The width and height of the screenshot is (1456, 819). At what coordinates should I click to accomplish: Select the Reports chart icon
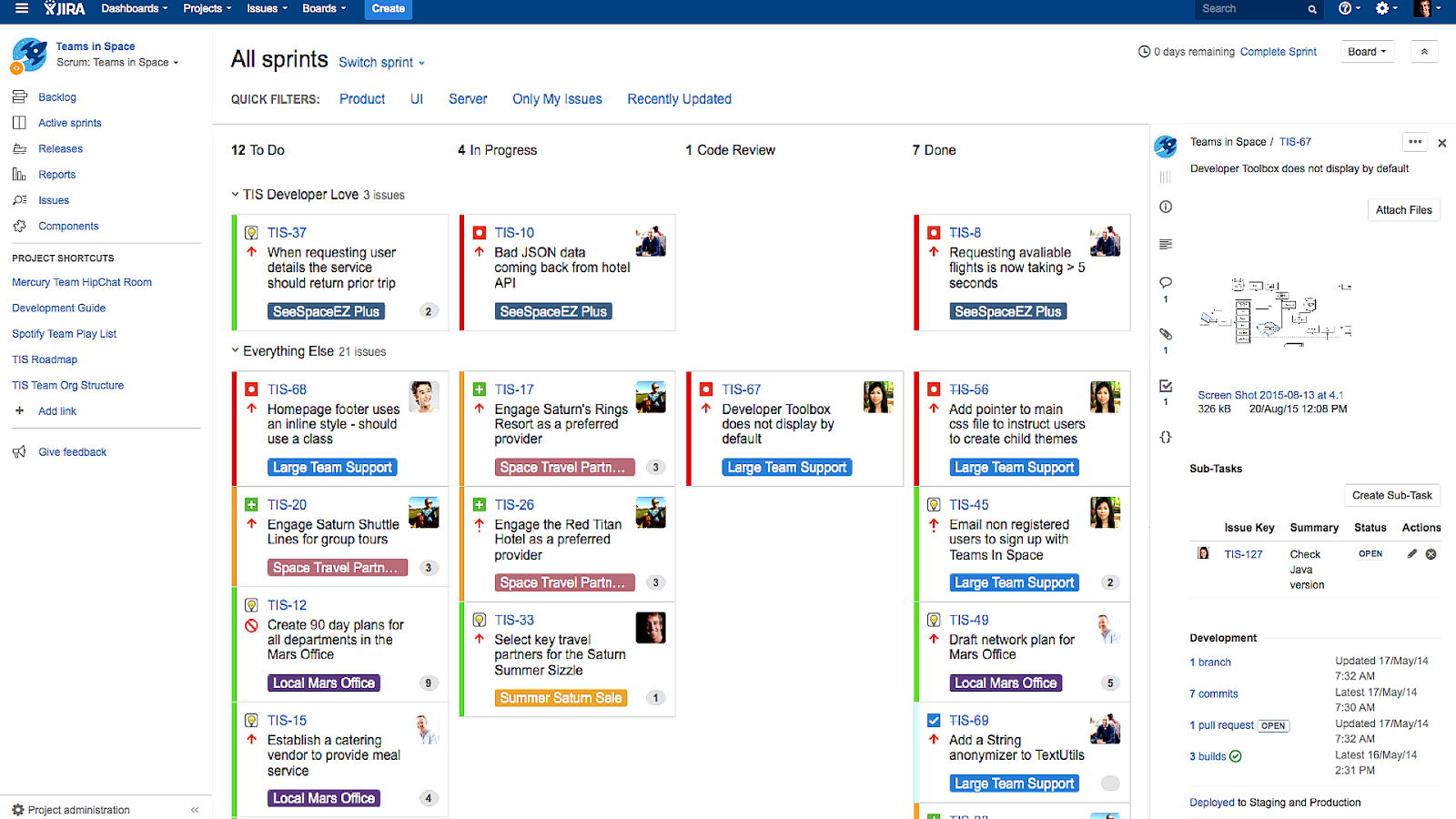21,174
